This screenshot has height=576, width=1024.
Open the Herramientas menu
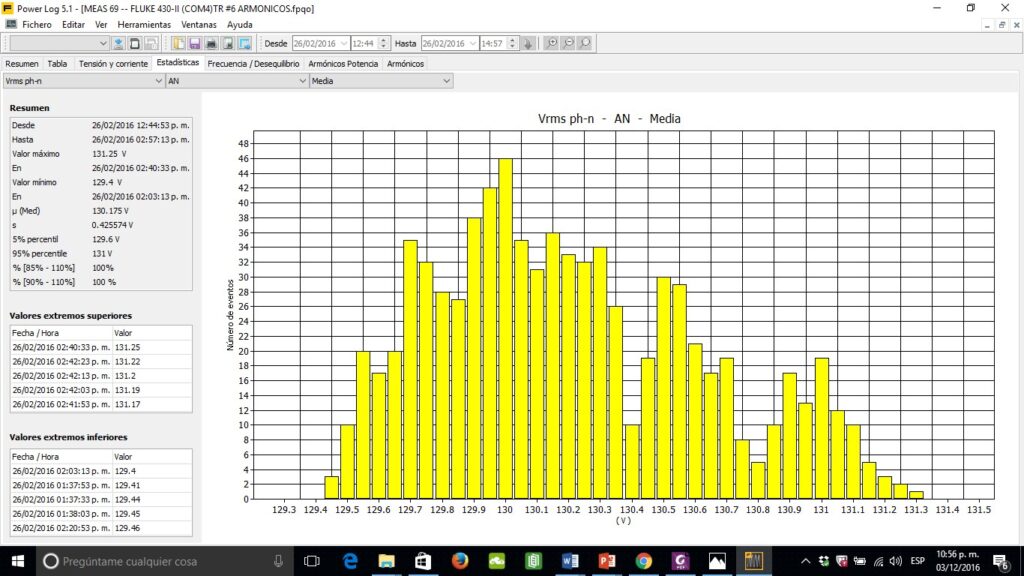144,24
